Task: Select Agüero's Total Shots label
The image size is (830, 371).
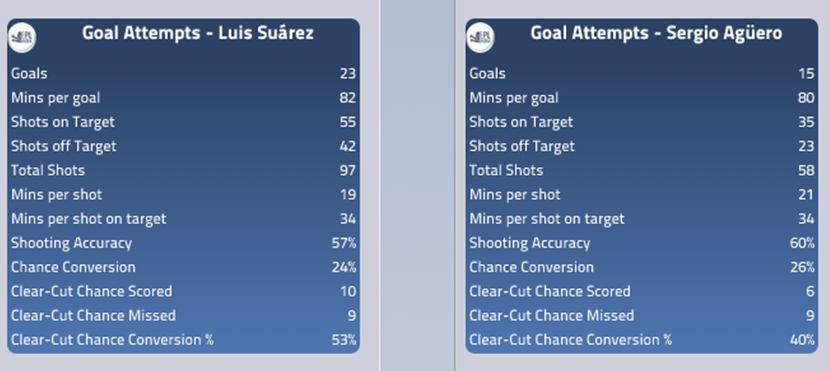Action: 506,170
